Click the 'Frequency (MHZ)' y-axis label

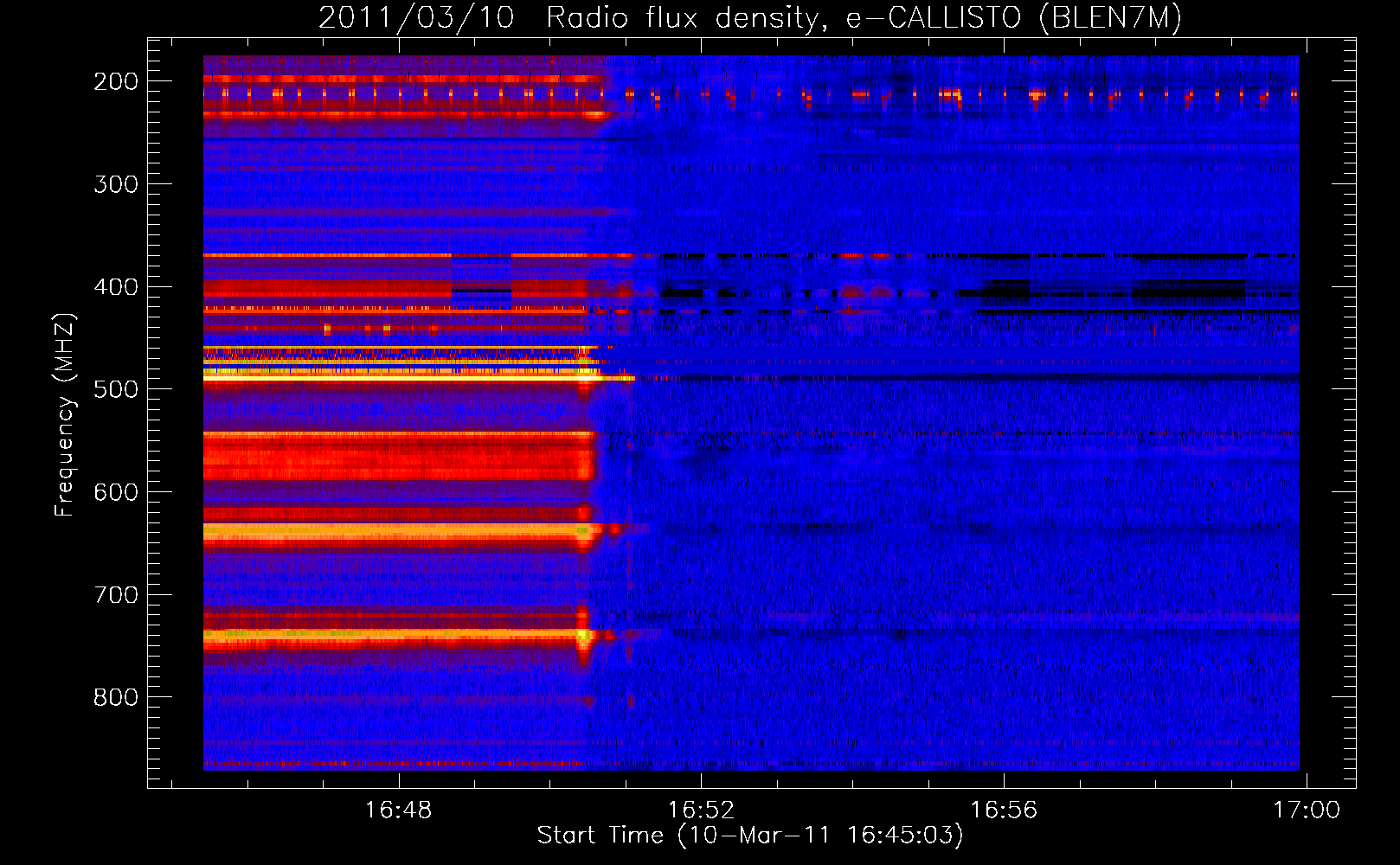[65, 414]
